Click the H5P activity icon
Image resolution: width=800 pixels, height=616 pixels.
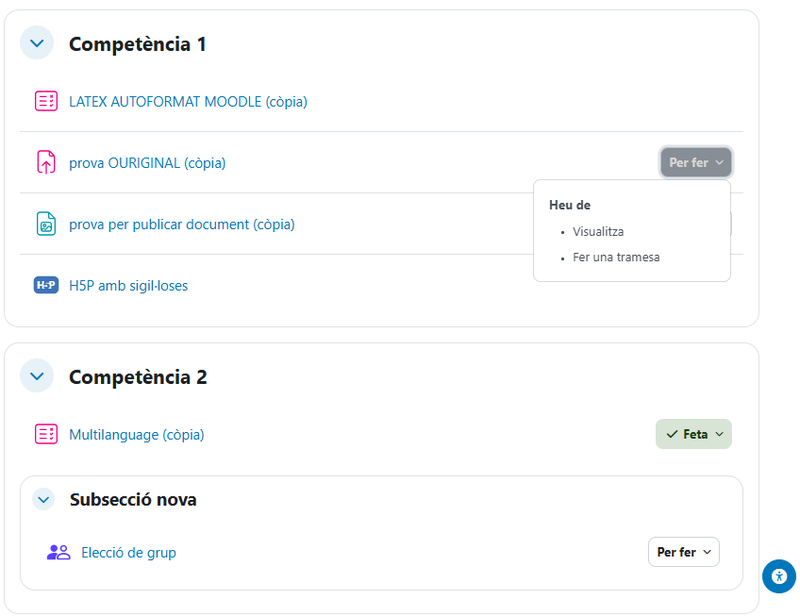[x=46, y=285]
